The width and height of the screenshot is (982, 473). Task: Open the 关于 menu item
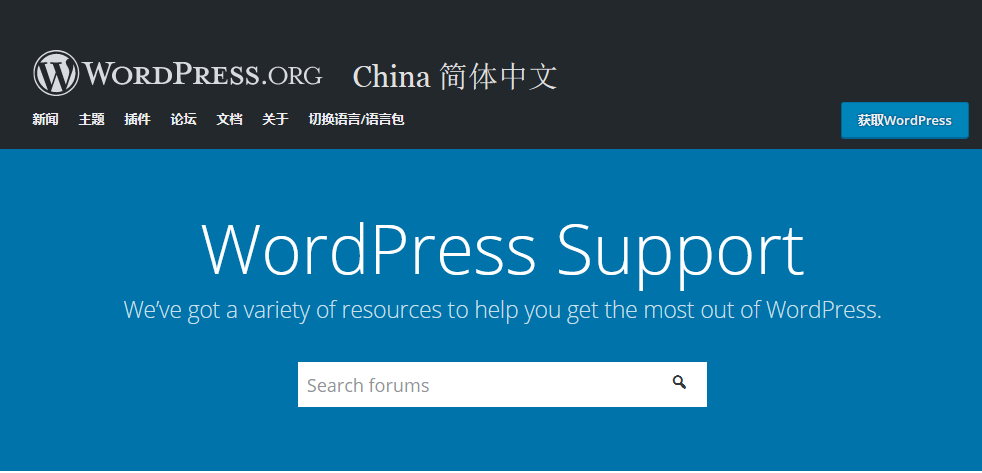276,119
